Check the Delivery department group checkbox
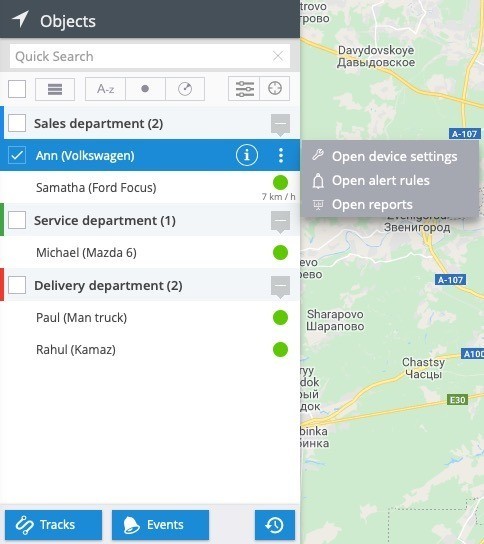The width and height of the screenshot is (484, 544). pos(17,285)
